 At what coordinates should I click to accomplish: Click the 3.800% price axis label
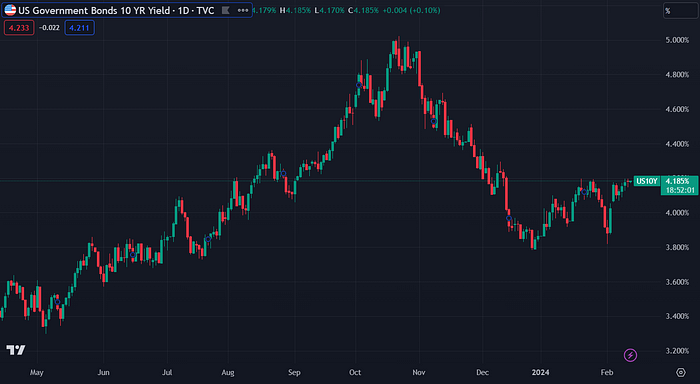[677, 247]
